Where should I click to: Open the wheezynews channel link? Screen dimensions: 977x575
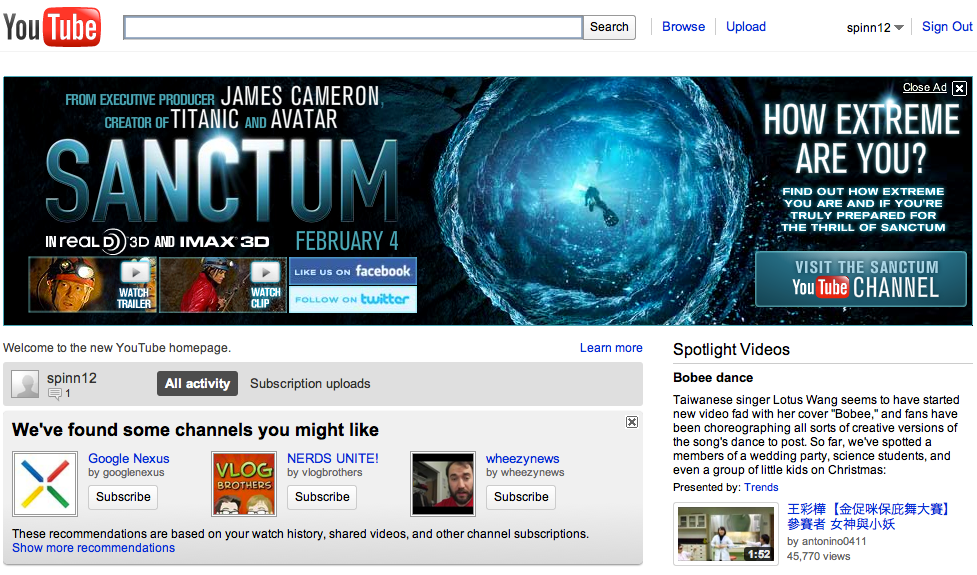coord(523,459)
